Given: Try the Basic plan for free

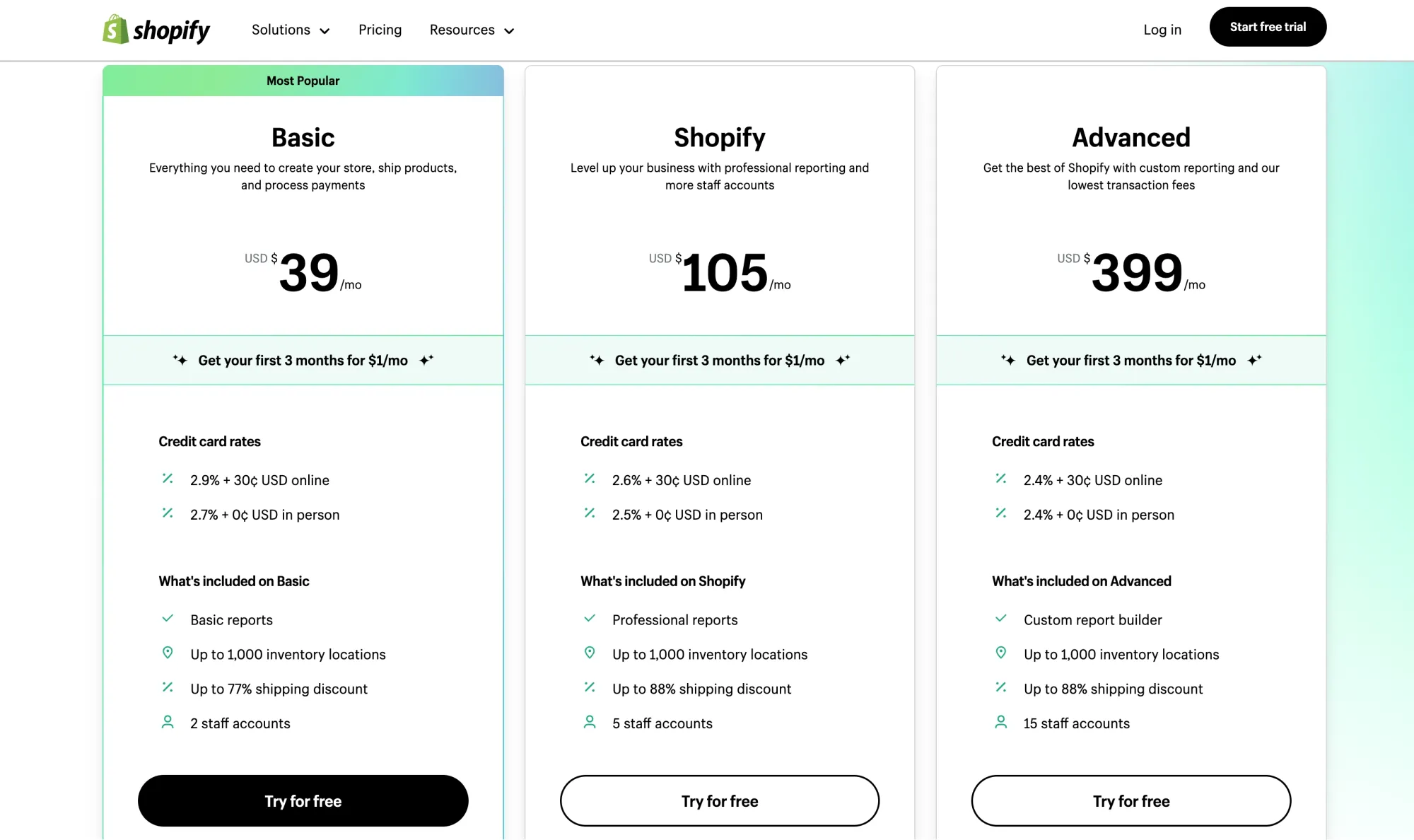Looking at the screenshot, I should (x=303, y=801).
